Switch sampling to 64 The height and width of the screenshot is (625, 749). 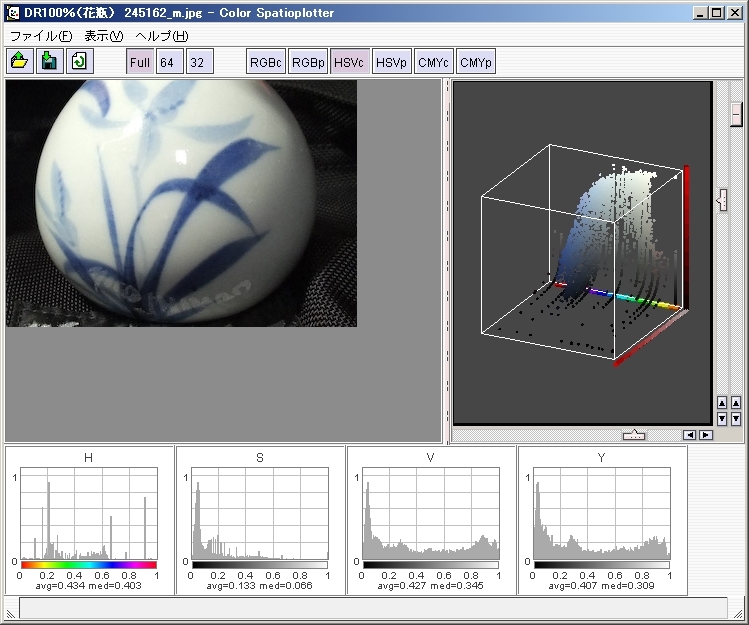(169, 62)
